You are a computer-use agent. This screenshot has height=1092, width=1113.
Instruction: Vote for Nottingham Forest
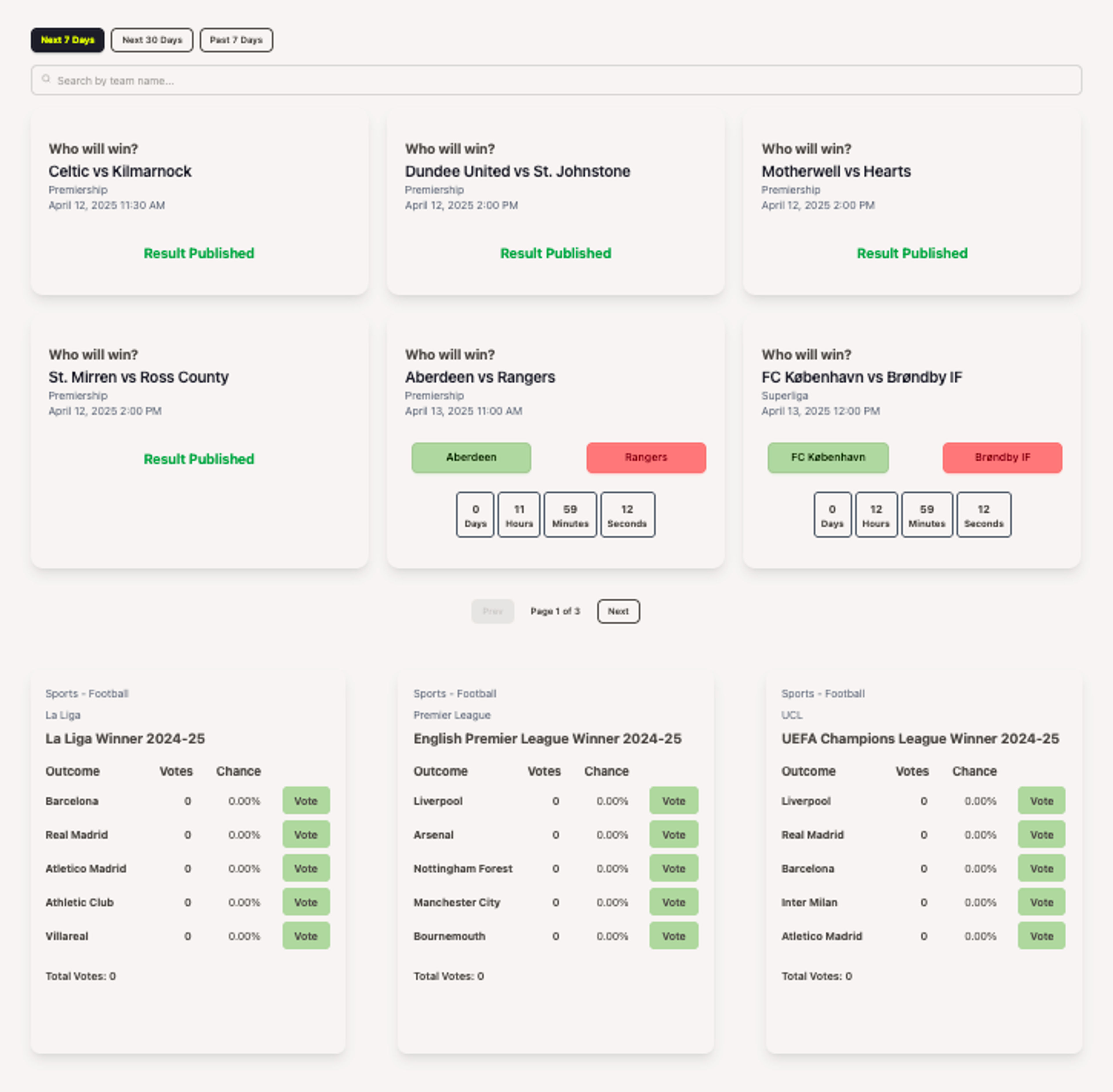click(674, 868)
